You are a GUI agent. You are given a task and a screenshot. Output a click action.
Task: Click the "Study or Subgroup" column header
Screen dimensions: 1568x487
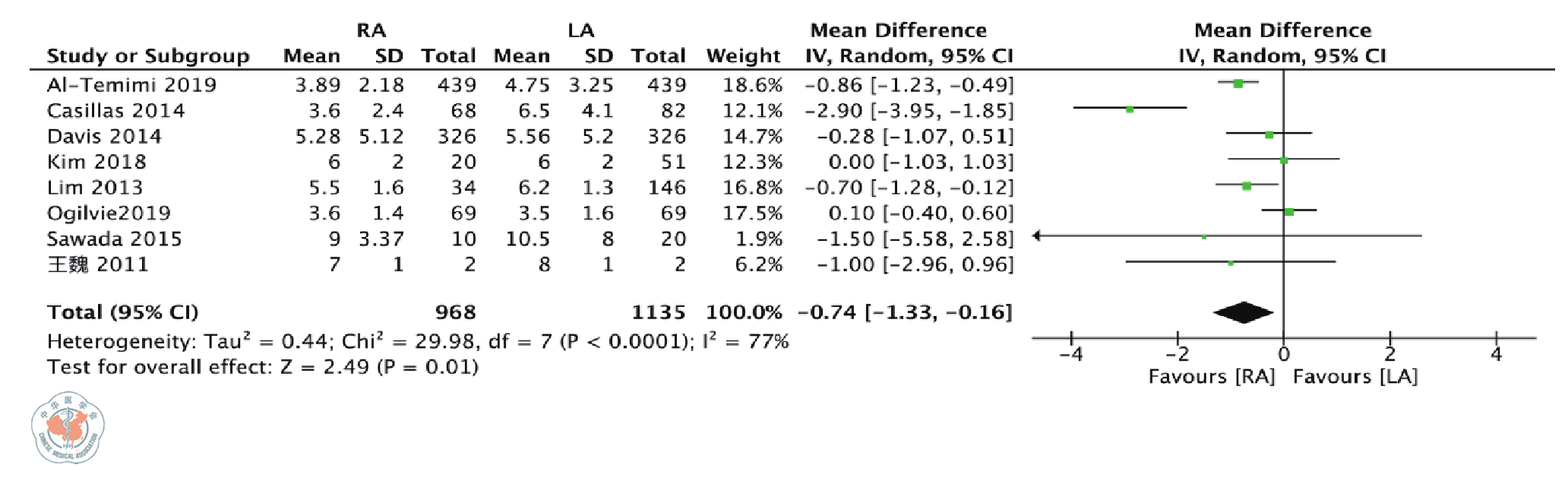point(148,56)
